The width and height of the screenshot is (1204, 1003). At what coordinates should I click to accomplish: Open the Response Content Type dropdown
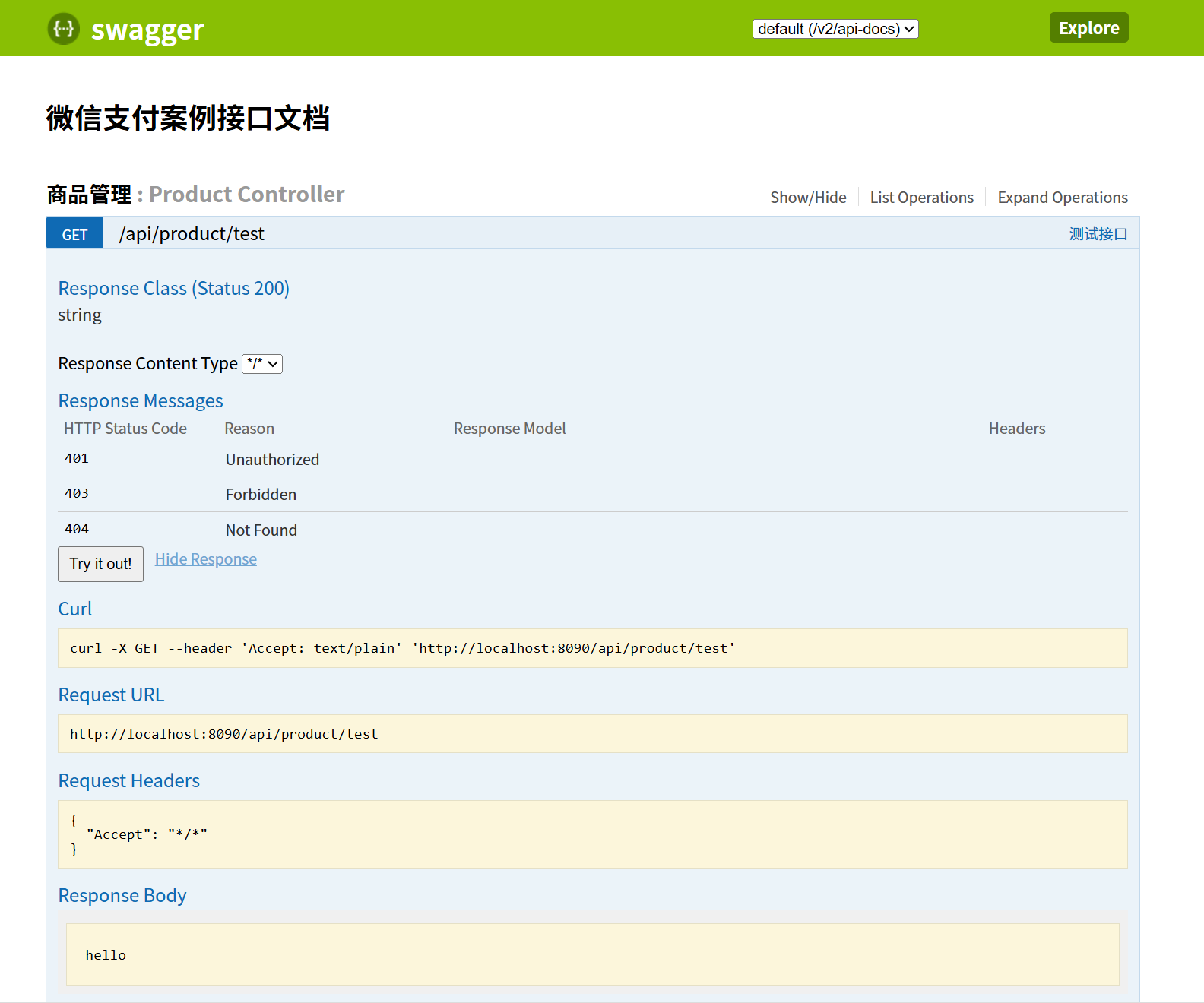click(x=262, y=364)
